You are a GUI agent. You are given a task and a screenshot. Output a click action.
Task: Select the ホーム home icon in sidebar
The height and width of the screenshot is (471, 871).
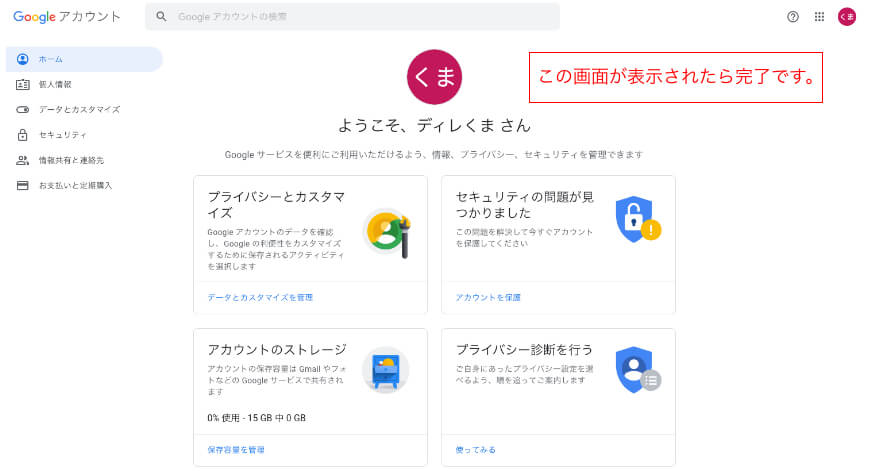[23, 59]
